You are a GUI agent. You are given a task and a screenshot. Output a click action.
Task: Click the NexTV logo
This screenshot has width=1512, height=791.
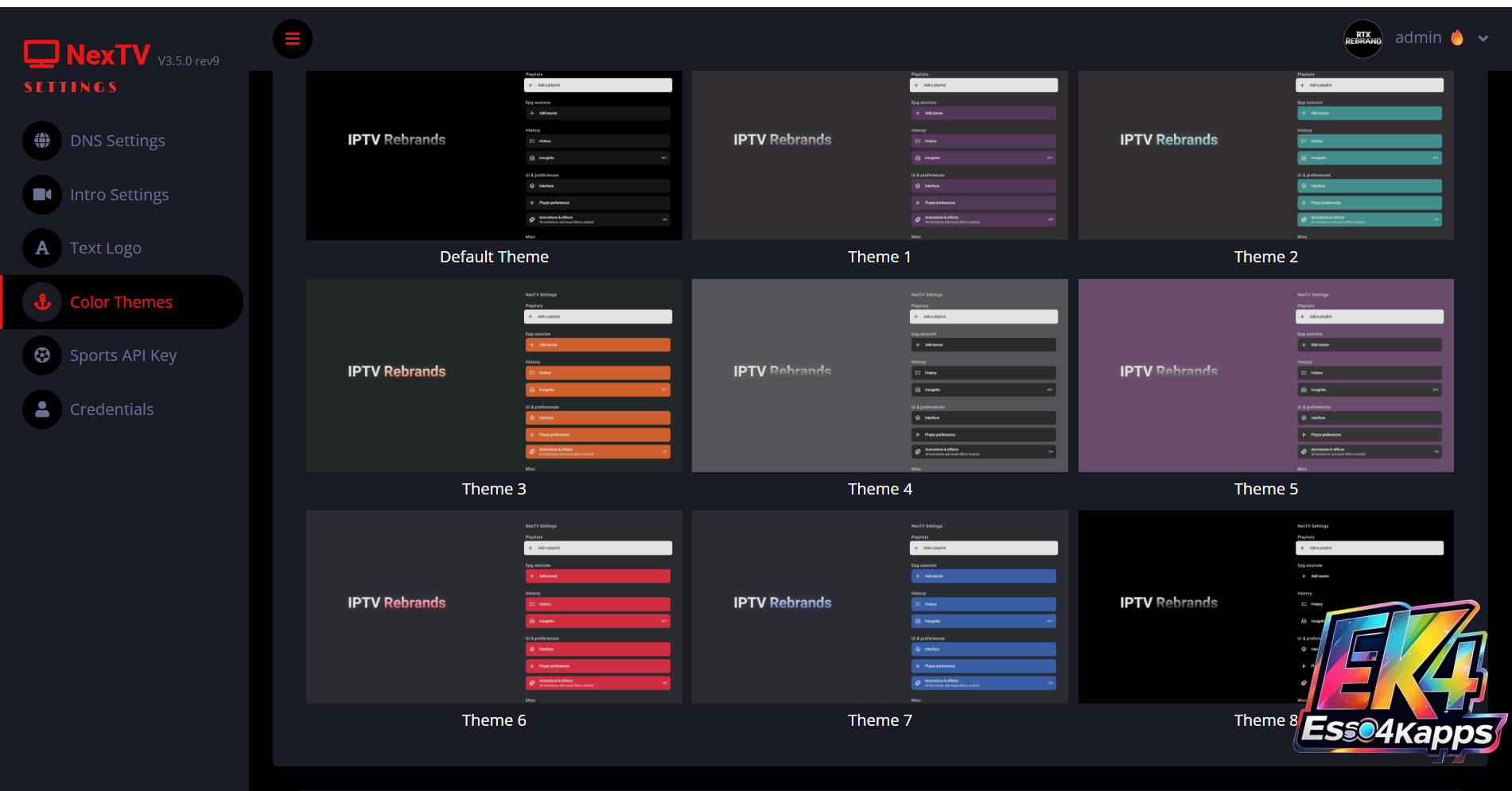(87, 55)
